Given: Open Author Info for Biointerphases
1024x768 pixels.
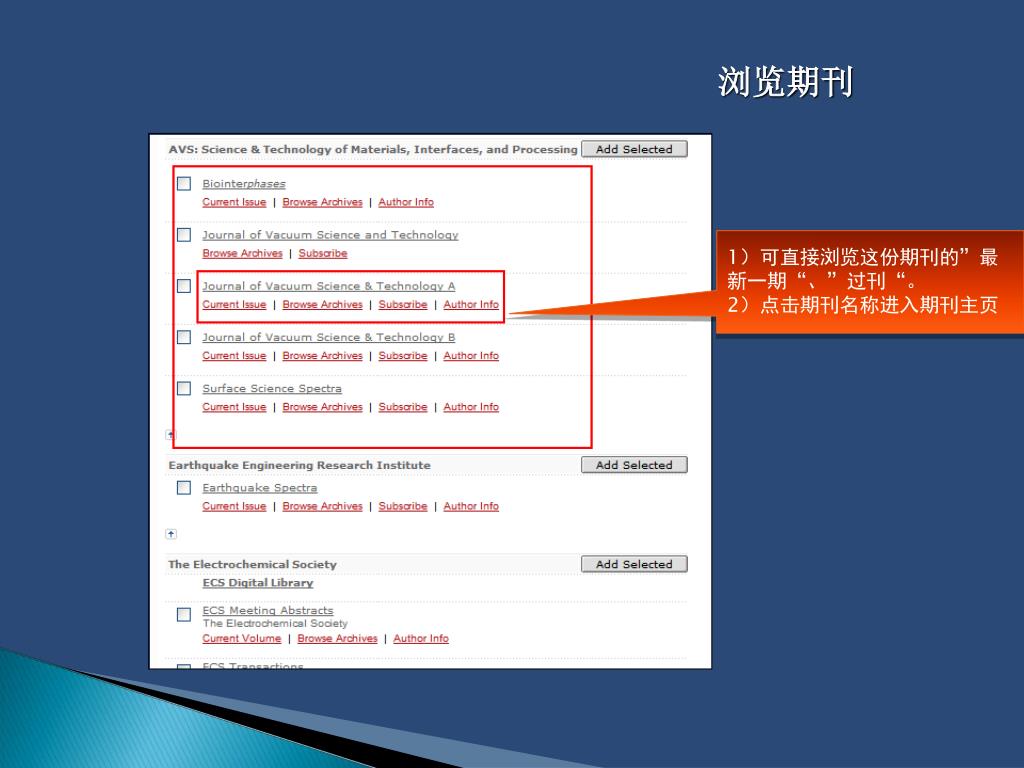Looking at the screenshot, I should (406, 202).
